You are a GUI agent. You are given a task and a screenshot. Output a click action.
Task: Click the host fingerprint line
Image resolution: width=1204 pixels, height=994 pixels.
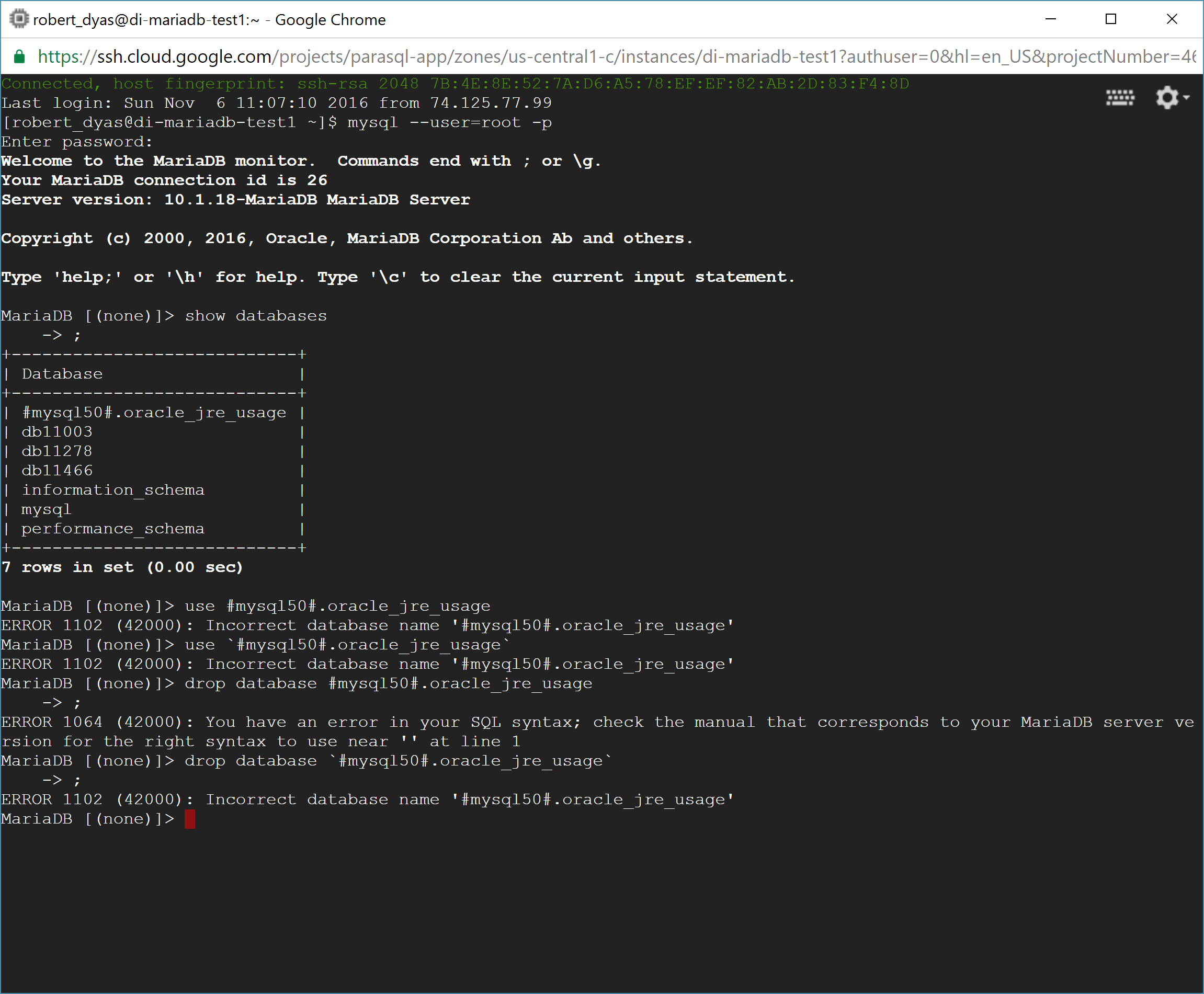point(455,84)
